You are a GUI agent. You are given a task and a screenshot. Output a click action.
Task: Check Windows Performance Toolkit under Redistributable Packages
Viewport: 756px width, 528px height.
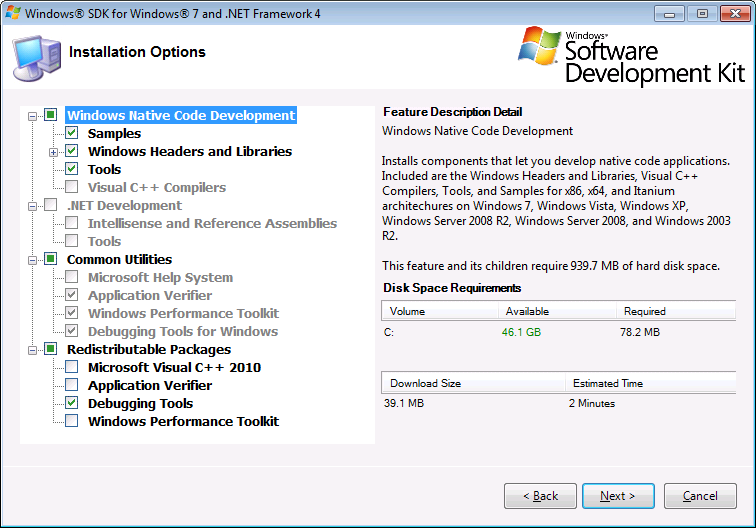click(x=72, y=421)
